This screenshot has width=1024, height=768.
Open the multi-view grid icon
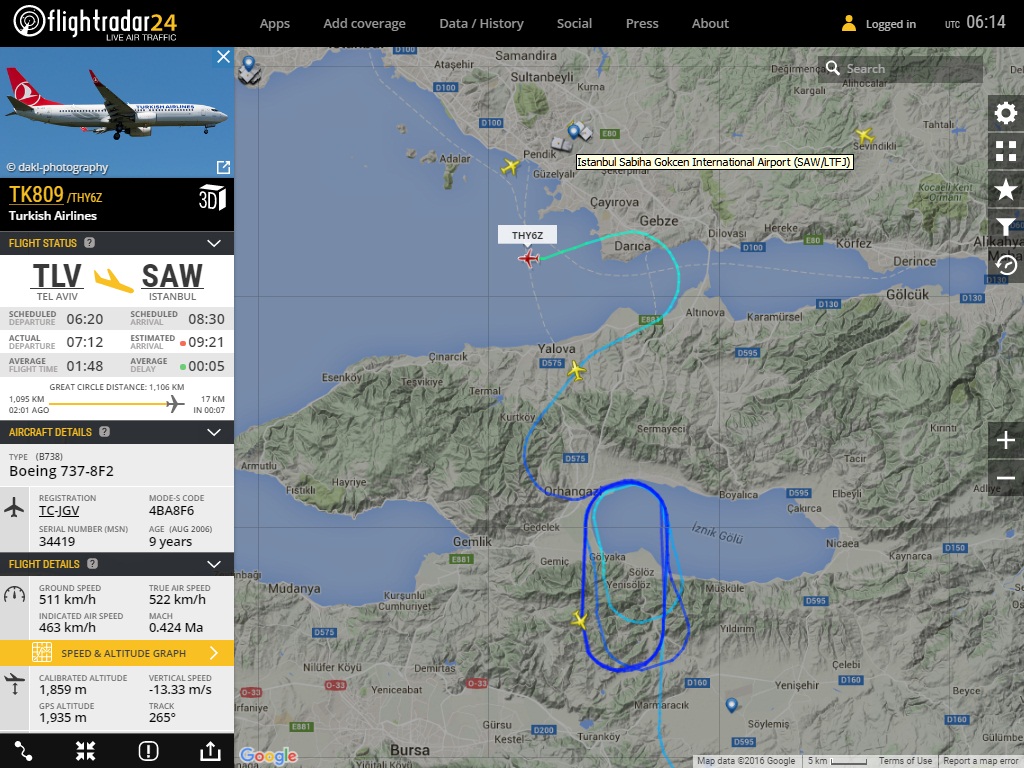point(1006,151)
